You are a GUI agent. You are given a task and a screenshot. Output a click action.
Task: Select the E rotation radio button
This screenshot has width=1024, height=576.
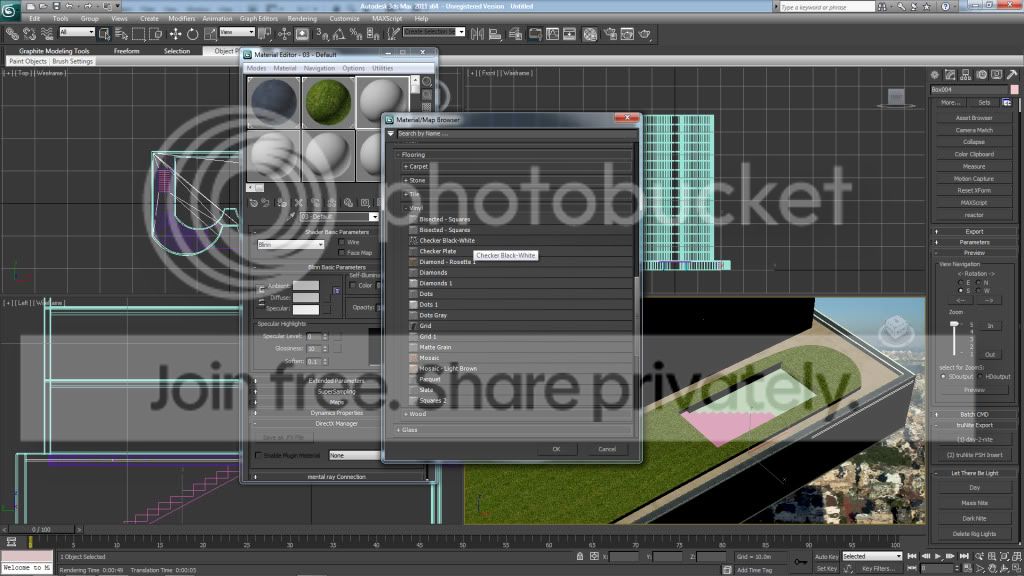960,282
